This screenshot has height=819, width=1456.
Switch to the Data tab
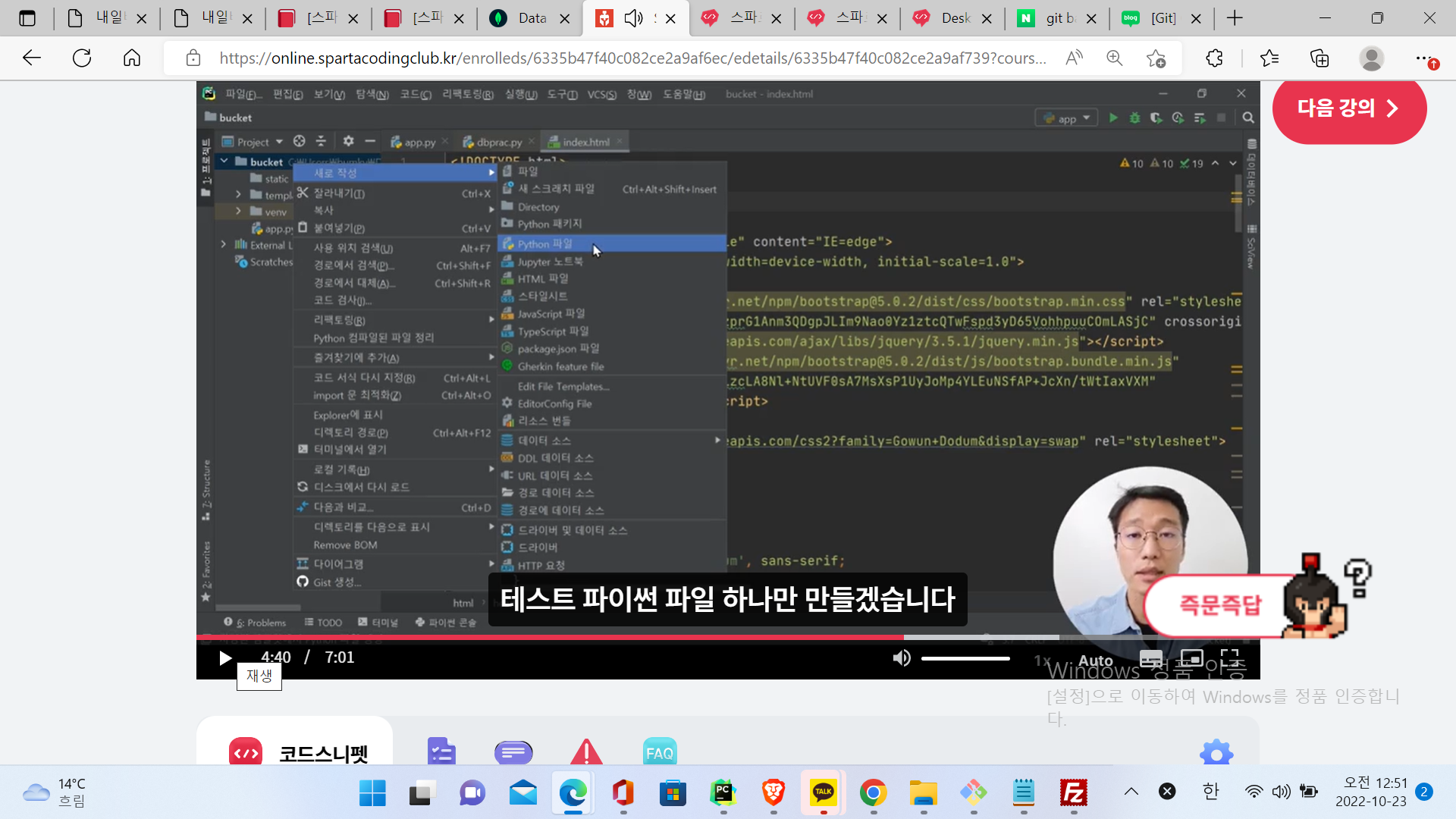[x=532, y=18]
